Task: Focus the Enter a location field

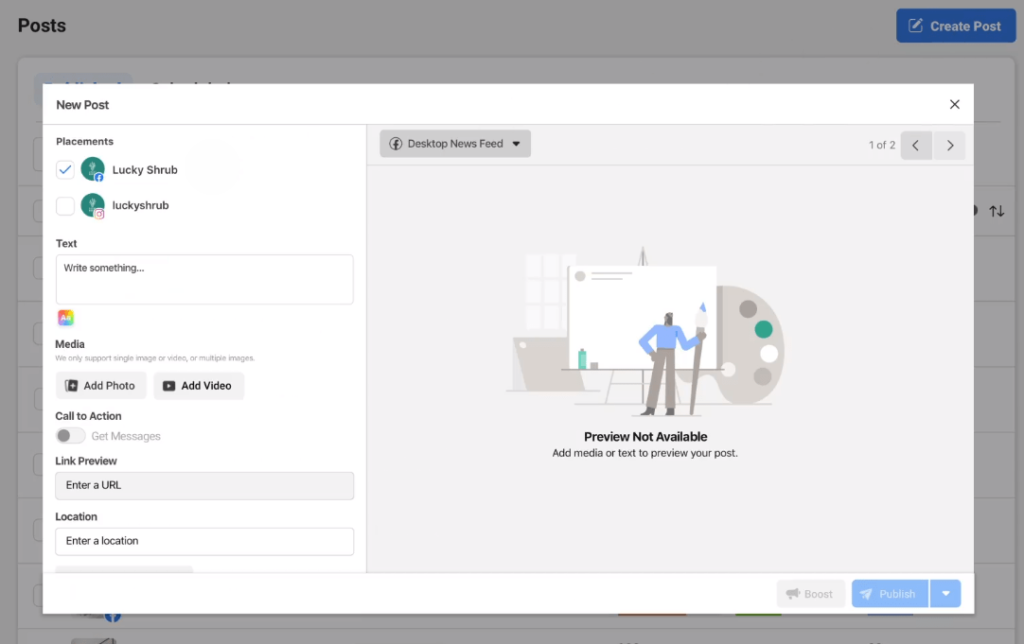Action: click(x=204, y=541)
